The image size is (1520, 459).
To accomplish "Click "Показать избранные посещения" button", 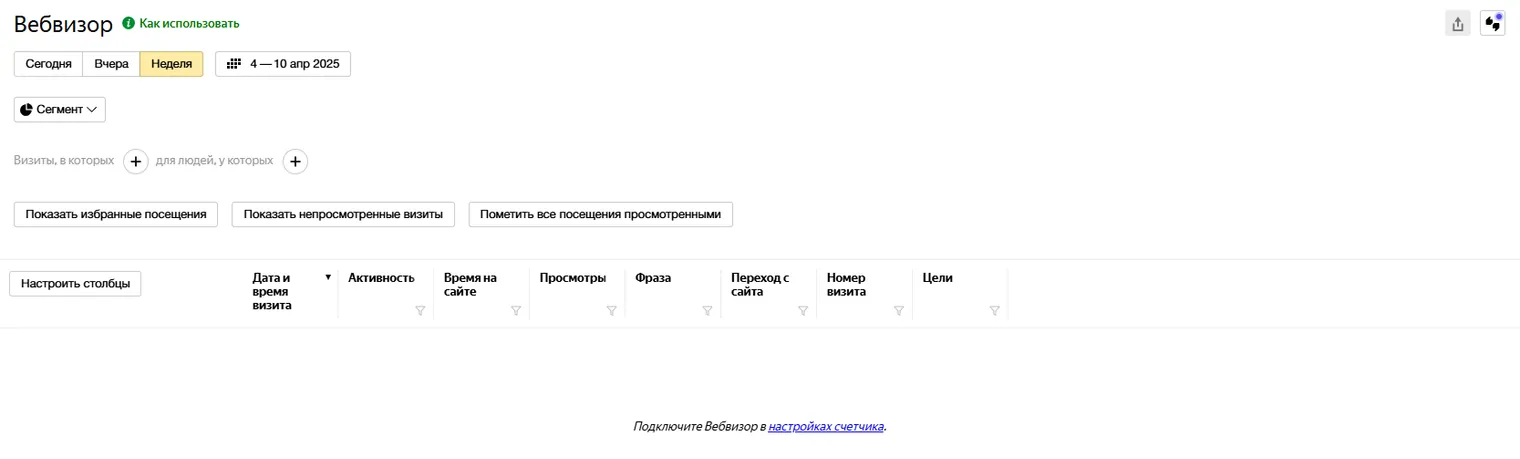I will point(116,214).
